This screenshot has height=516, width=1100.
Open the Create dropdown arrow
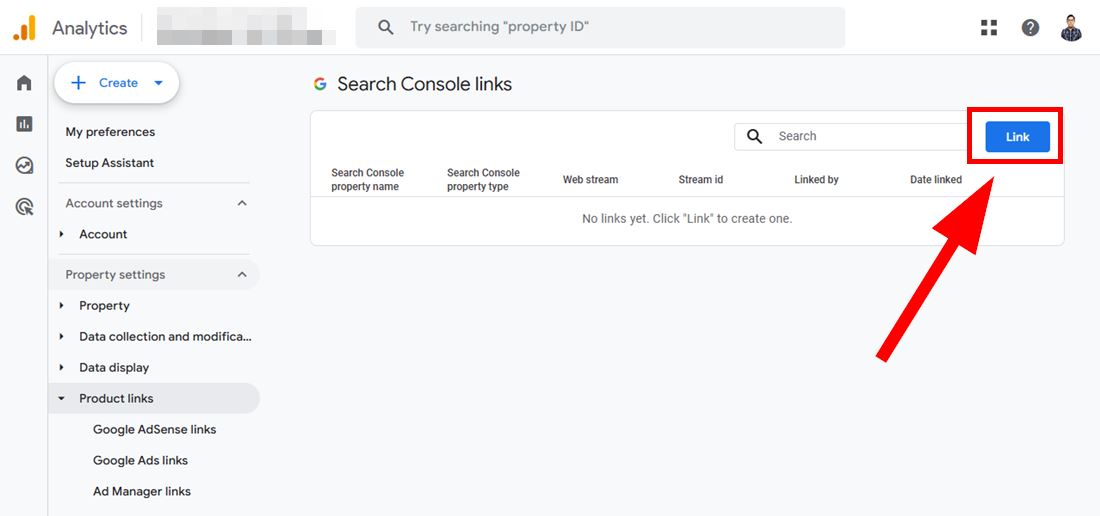[159, 83]
